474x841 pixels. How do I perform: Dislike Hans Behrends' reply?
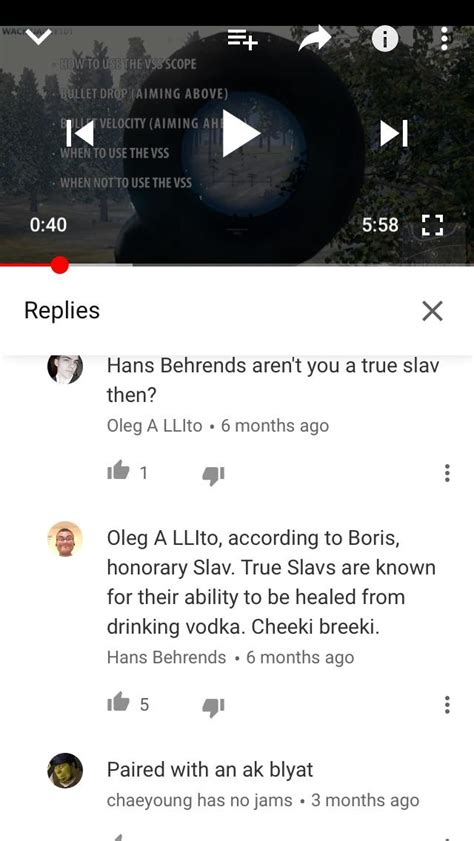[x=213, y=706]
